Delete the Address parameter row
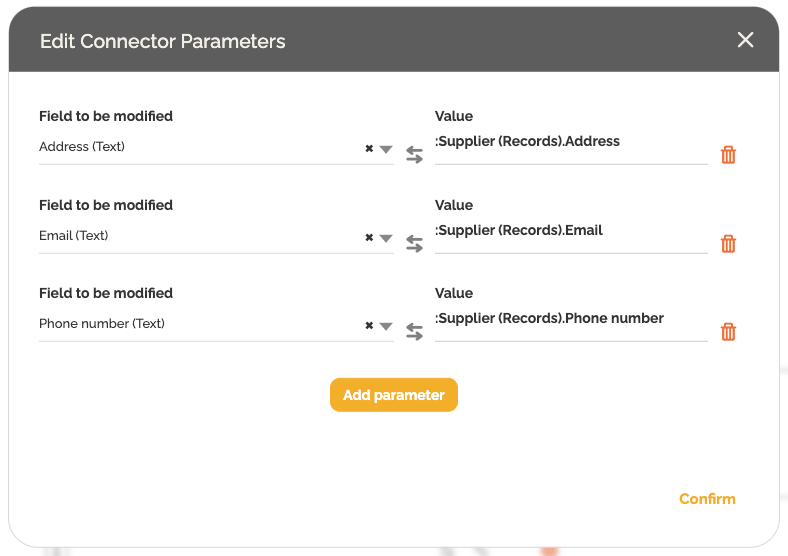Image resolution: width=788 pixels, height=556 pixels. coord(728,155)
